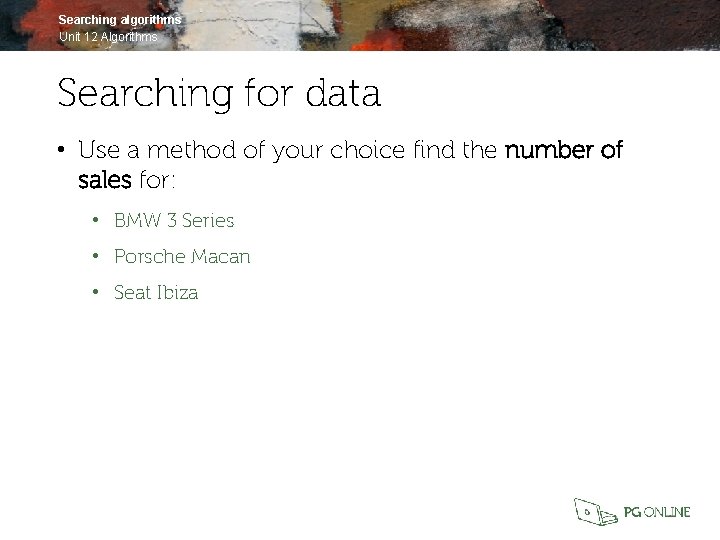The height and width of the screenshot is (540, 720).
Task: Select the 'Searching for data' slide title
Action: coord(219,94)
